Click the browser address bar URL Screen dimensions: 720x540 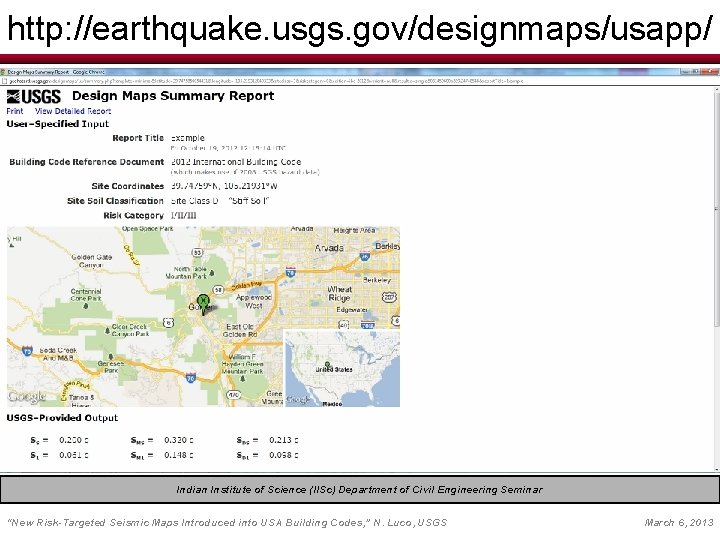(x=266, y=81)
